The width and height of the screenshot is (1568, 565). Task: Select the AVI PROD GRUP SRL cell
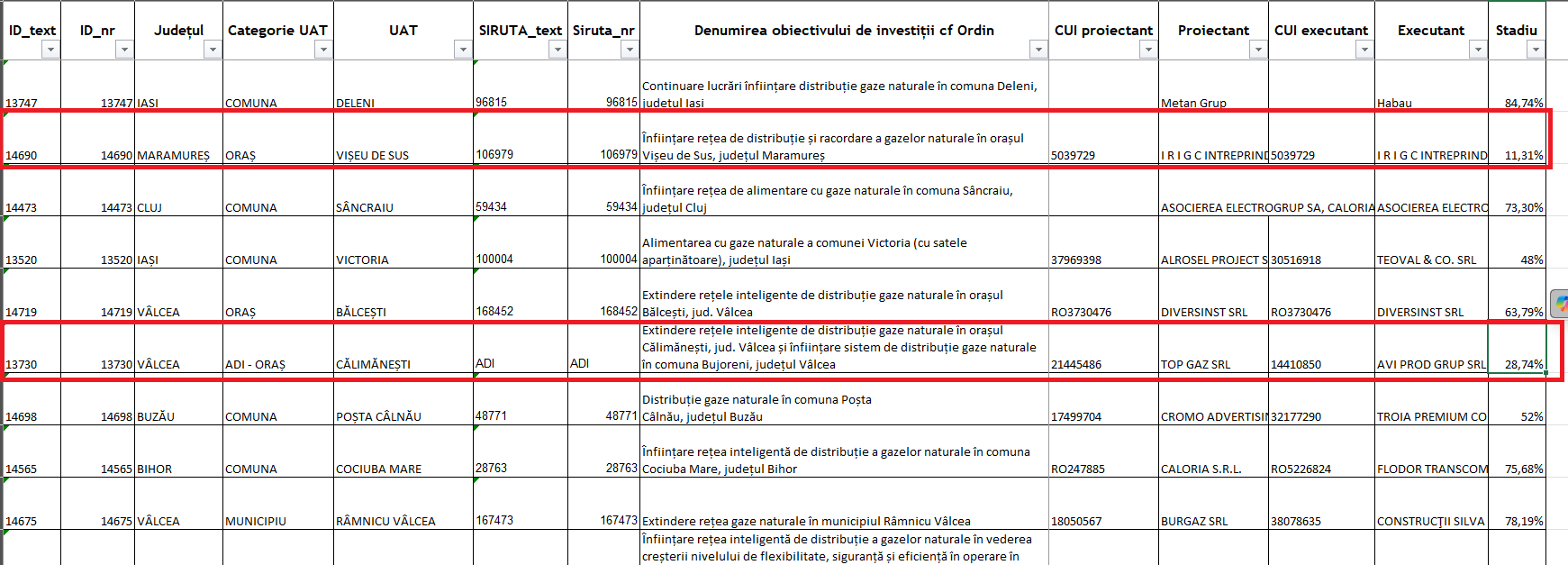coord(1431,347)
